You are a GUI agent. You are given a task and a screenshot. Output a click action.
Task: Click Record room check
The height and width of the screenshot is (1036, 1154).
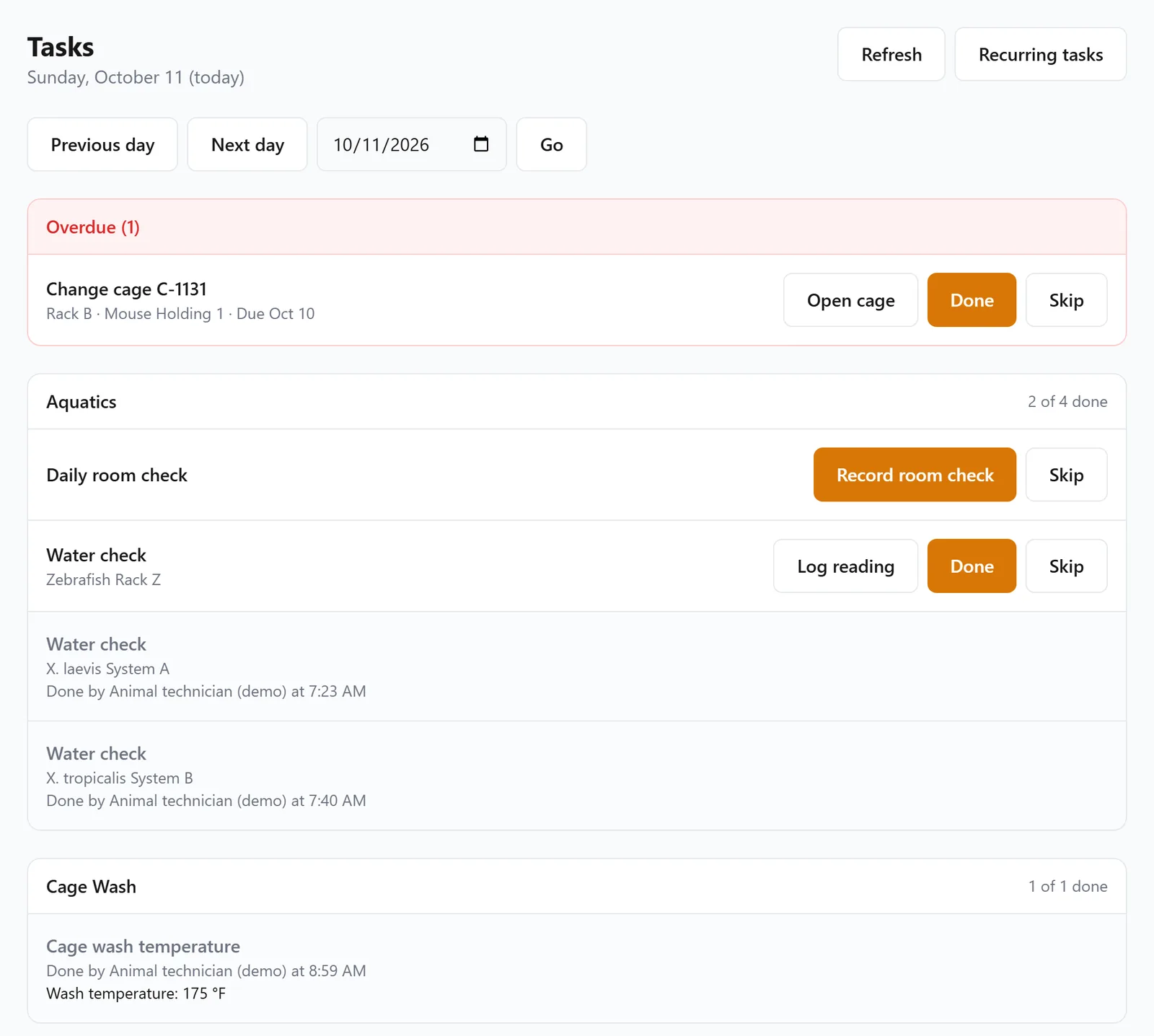click(x=915, y=475)
